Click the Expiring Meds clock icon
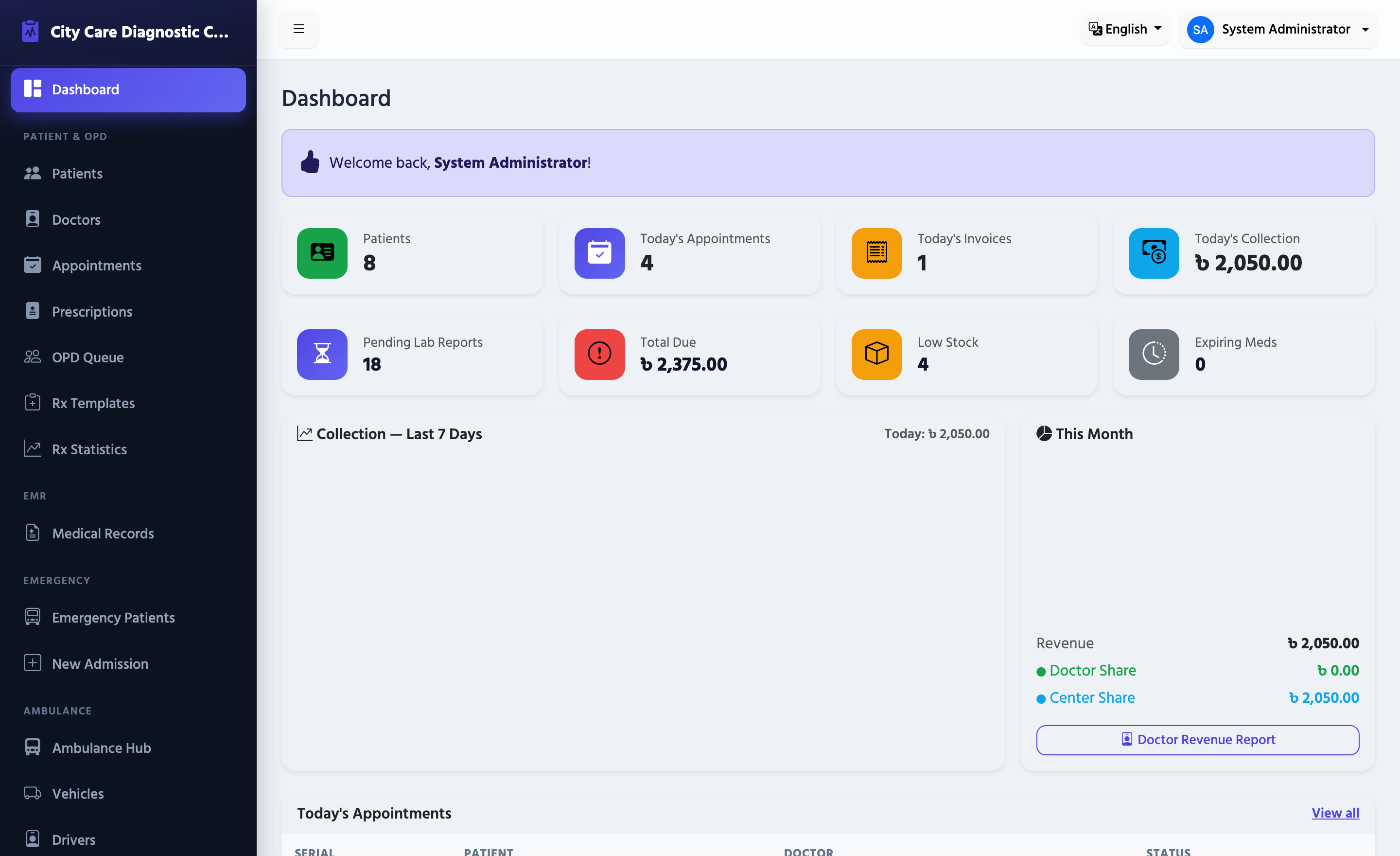 (1154, 354)
